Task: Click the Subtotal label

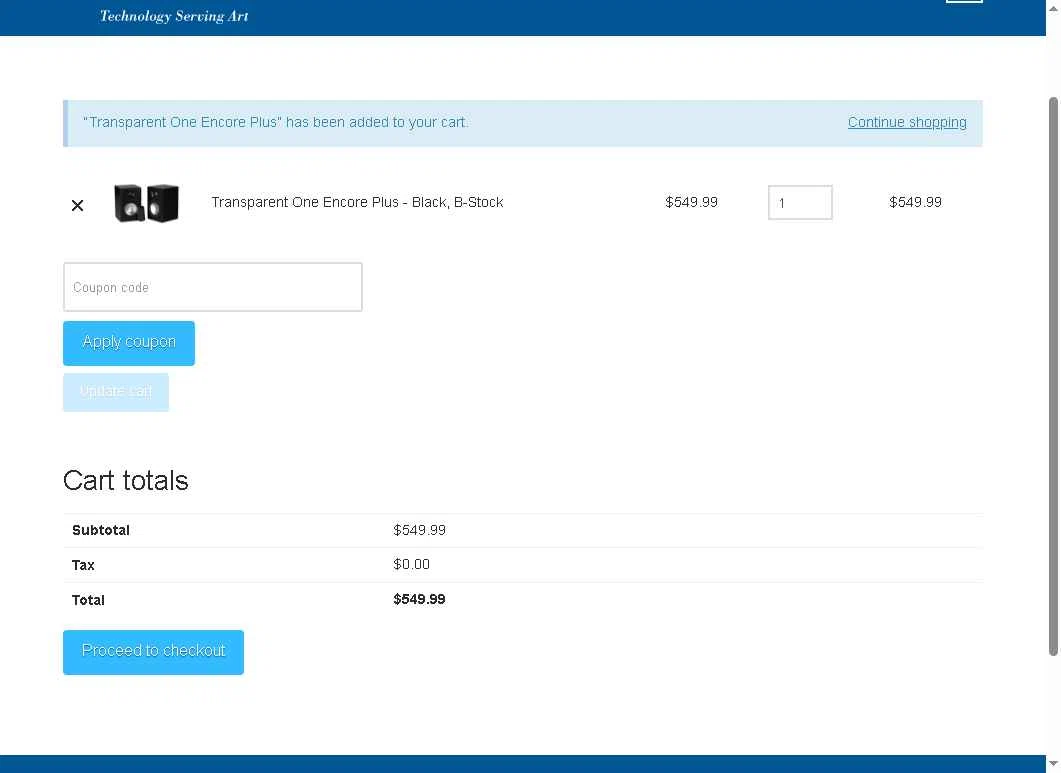Action: click(x=101, y=530)
